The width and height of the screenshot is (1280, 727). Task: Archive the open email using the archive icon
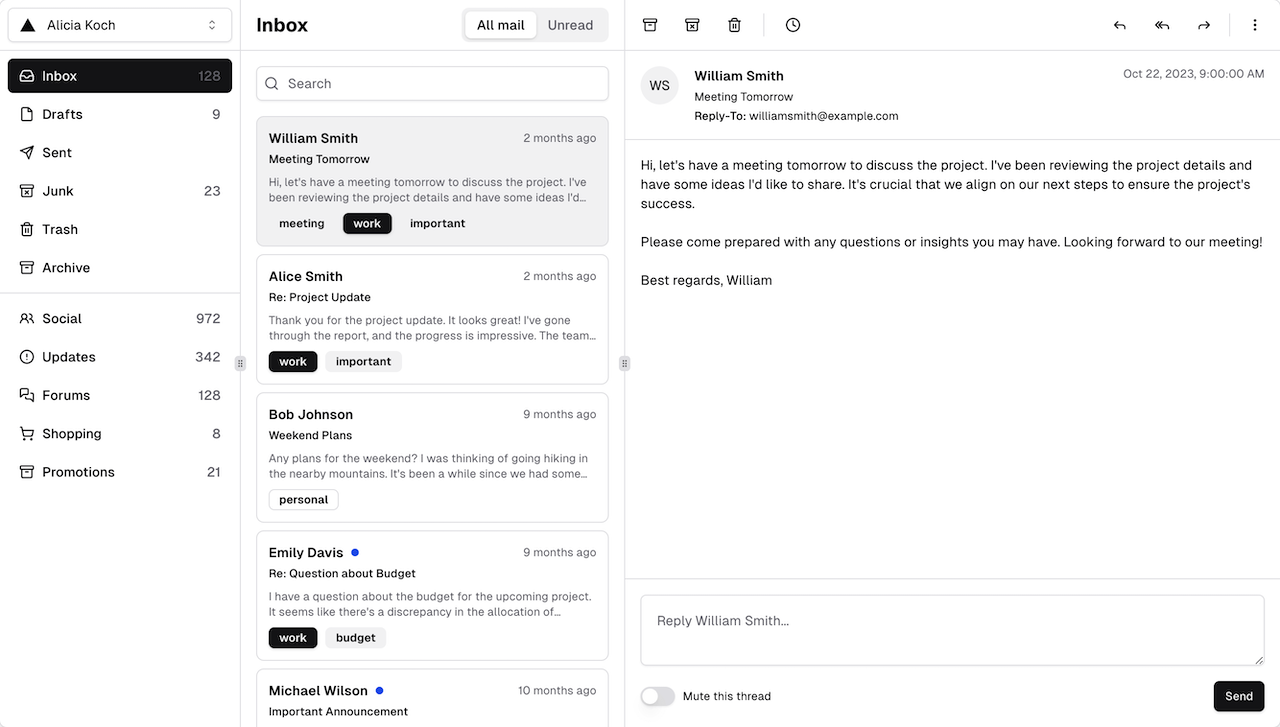pyautogui.click(x=650, y=24)
